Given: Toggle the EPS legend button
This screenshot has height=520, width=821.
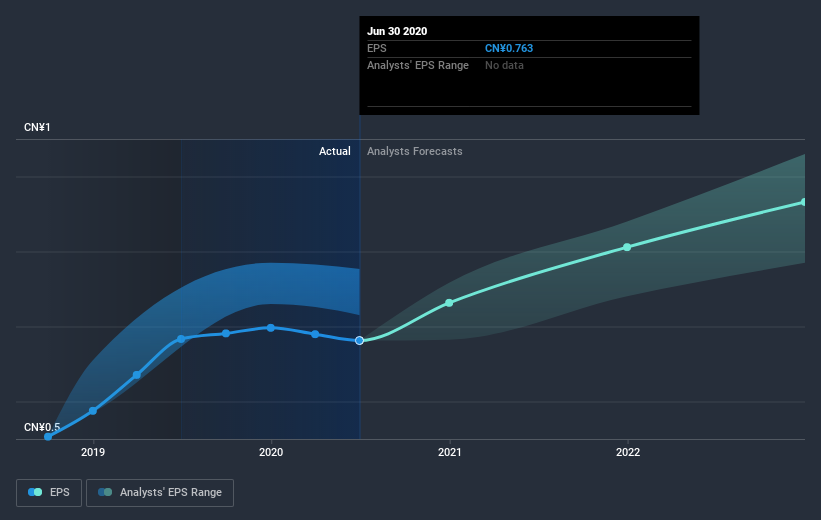Looking at the screenshot, I should (49, 493).
